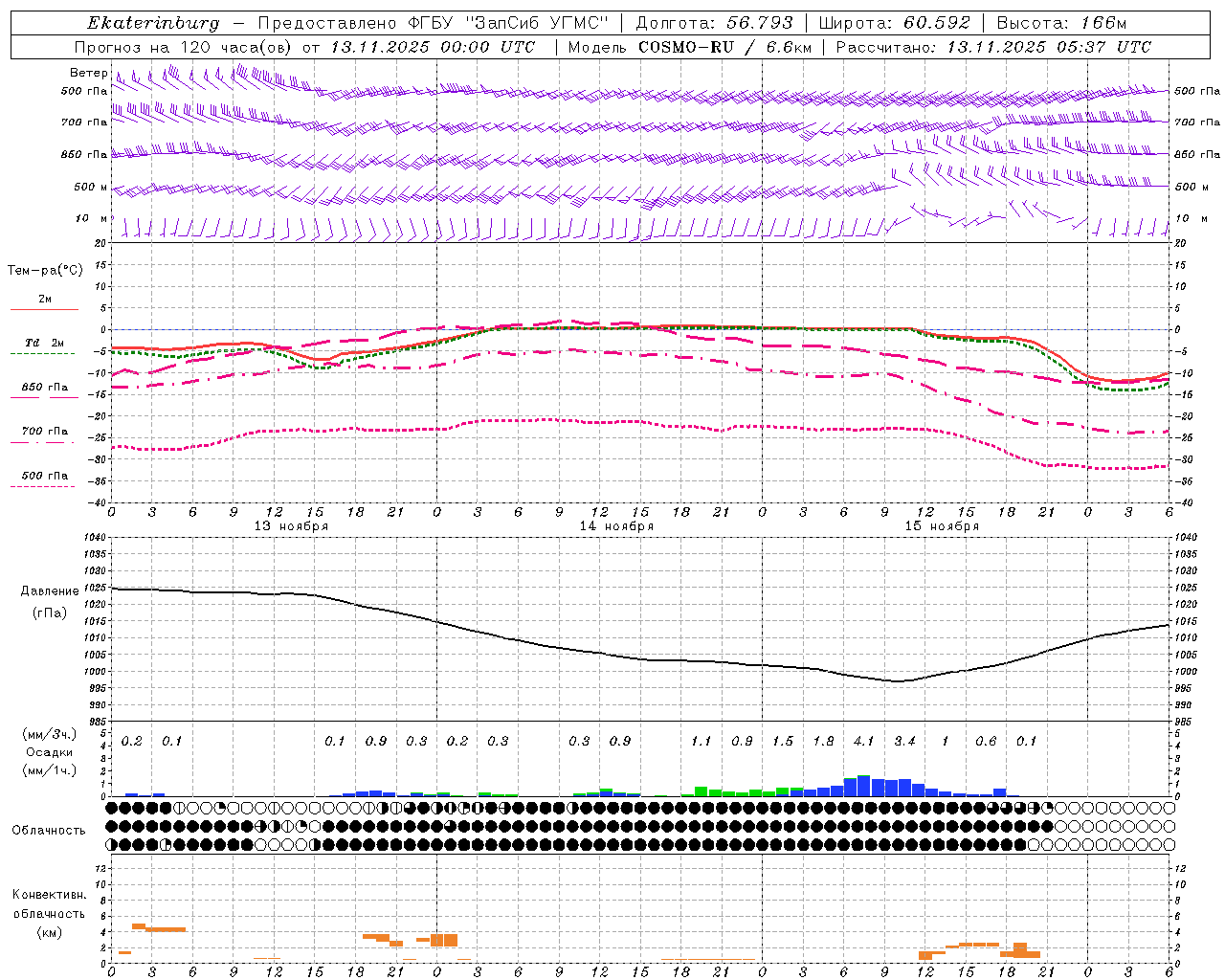Click the '13 ноября' date label
Screen dimensions: 1225x980
[291, 526]
